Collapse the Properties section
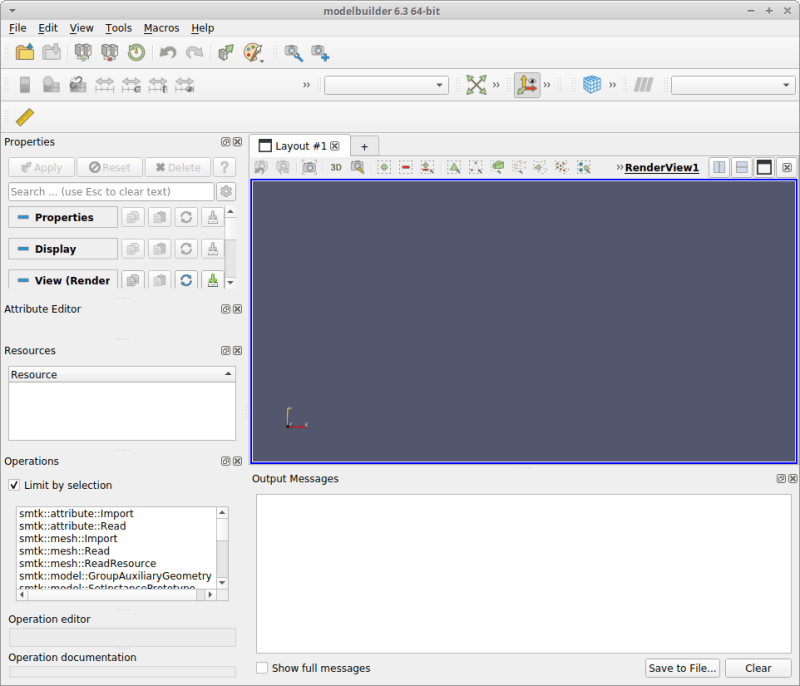Screen dimensions: 800x686 click(63, 217)
